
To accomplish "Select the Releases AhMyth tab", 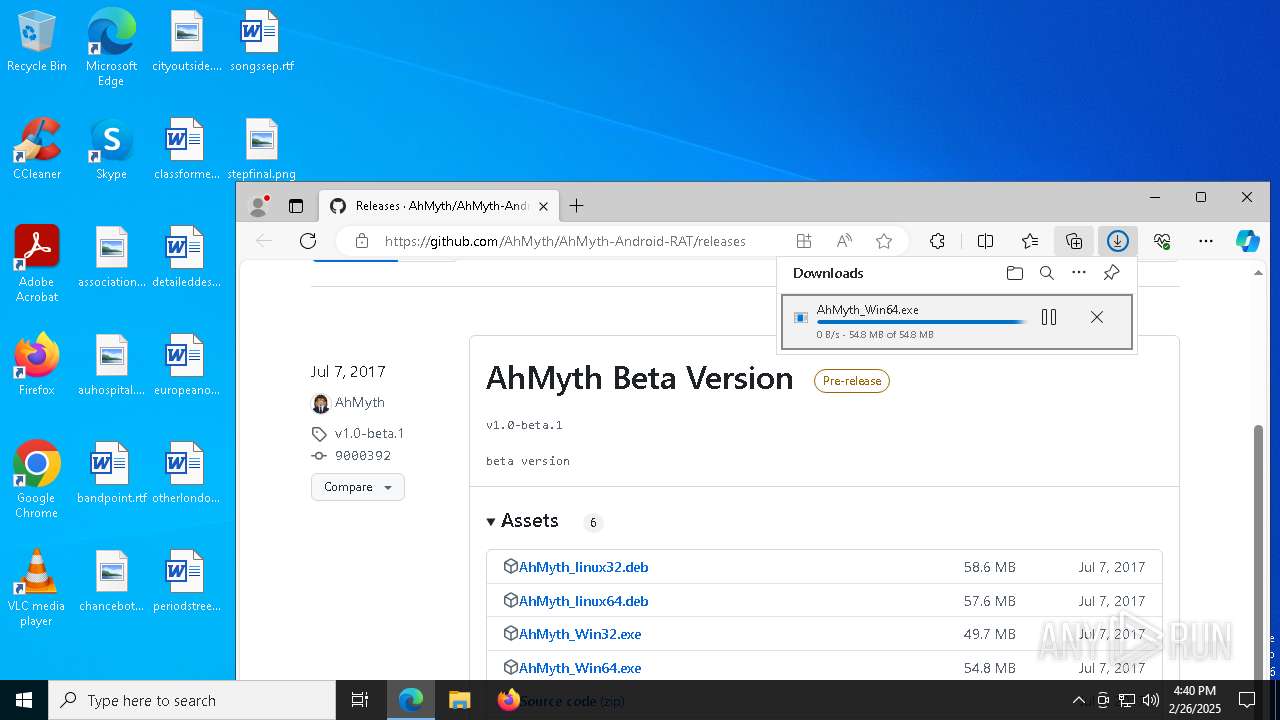I will (x=440, y=206).
